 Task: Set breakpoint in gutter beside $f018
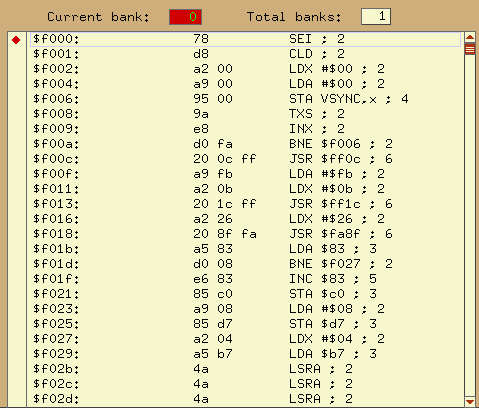(16, 234)
